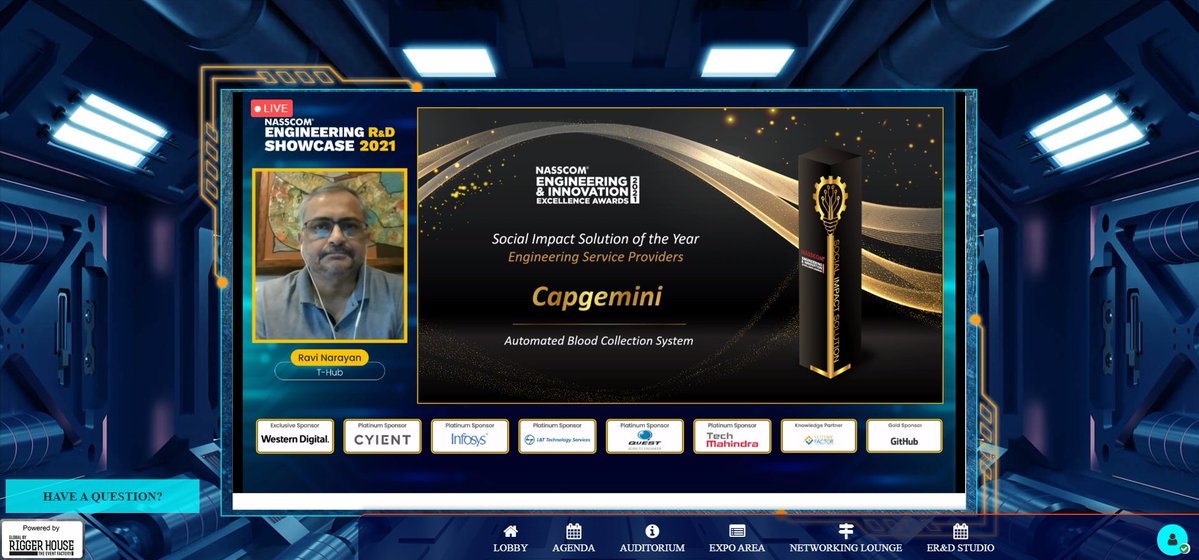This screenshot has height=560, width=1199.
Task: Click the Ravi Narayan name tag
Action: tap(330, 357)
